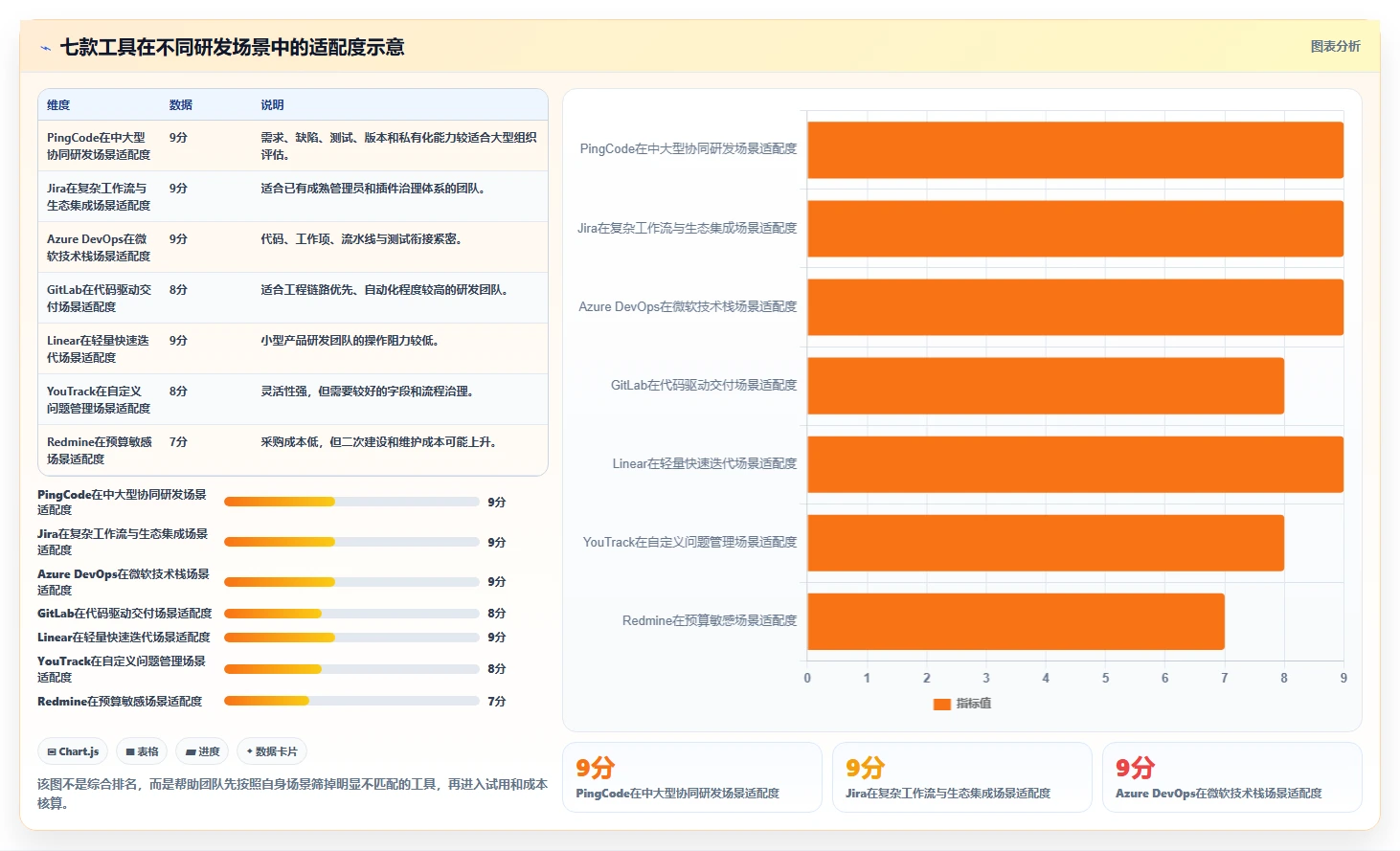Click the table cell 'Azure DevOps在微软技术栈场景适配度'
The width and height of the screenshot is (1400, 851).
99,247
